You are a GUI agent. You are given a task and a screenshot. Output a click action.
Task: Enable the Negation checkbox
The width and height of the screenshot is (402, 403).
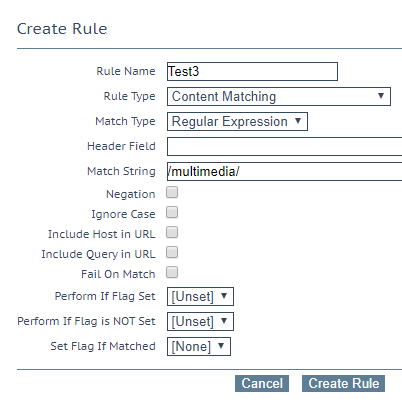(x=172, y=192)
